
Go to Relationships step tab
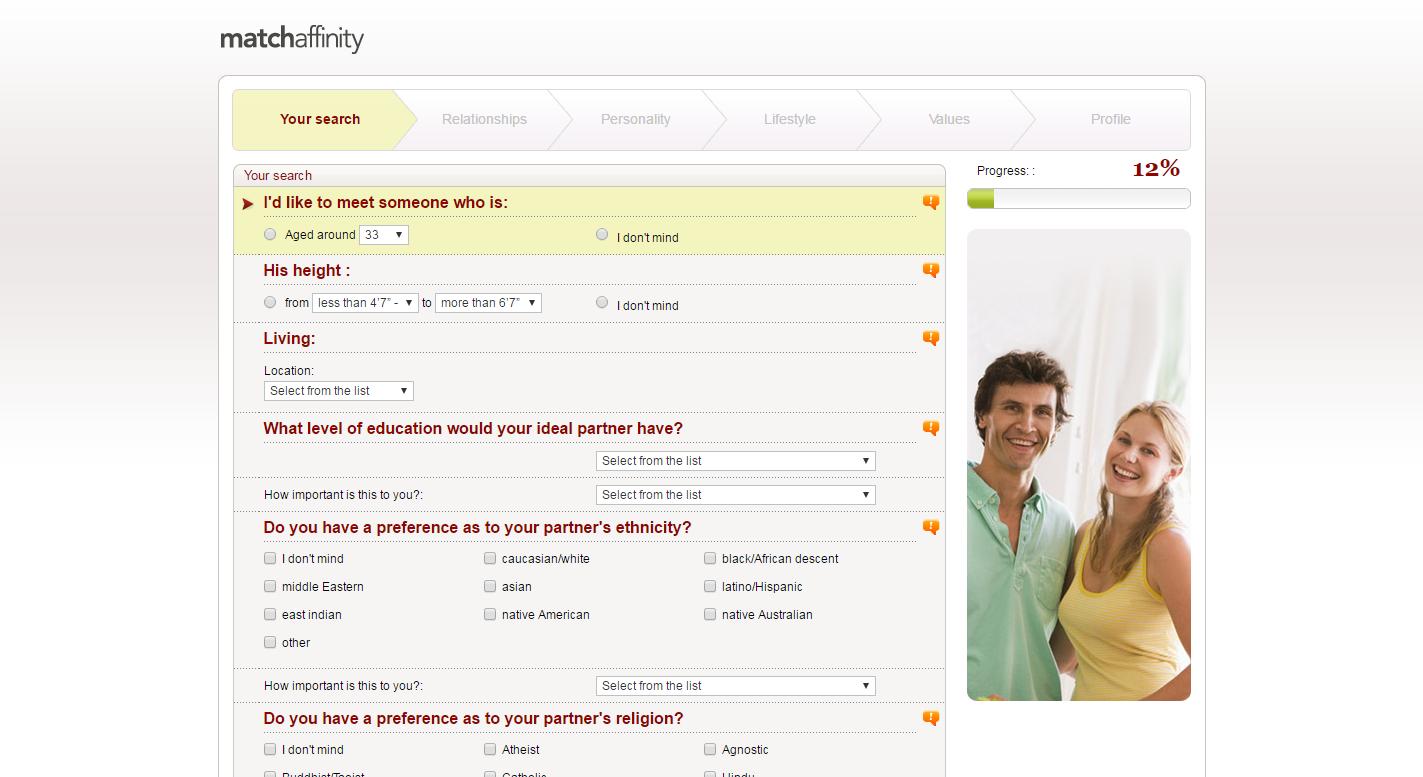pyautogui.click(x=484, y=119)
